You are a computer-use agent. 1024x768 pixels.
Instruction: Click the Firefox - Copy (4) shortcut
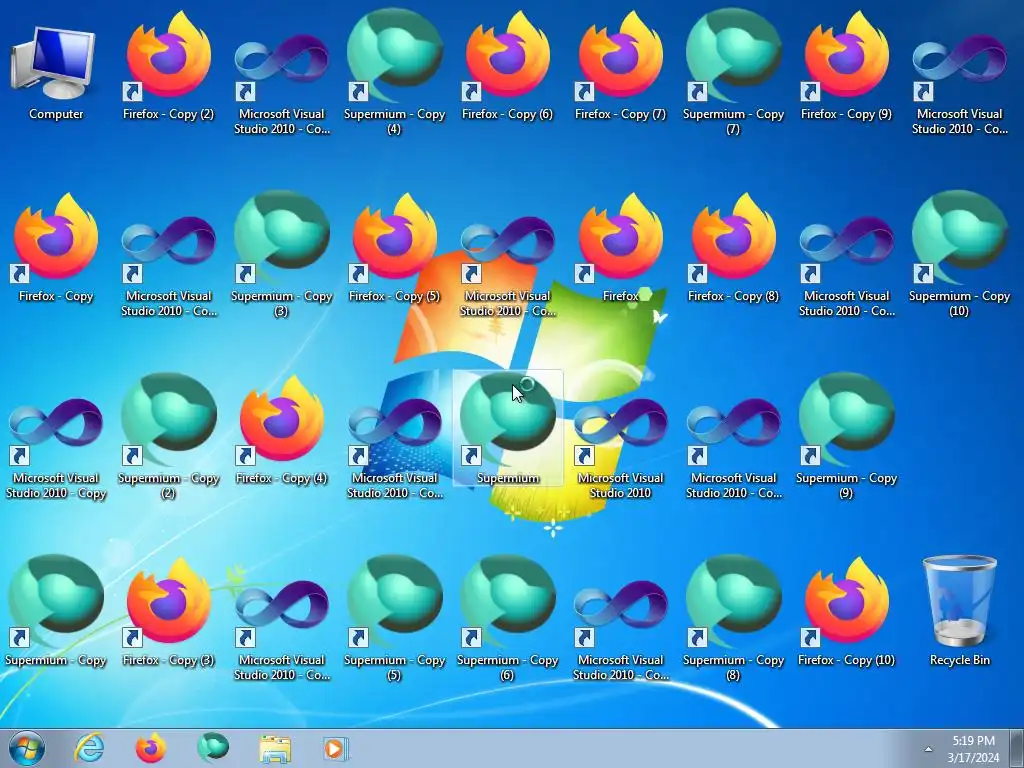point(281,430)
